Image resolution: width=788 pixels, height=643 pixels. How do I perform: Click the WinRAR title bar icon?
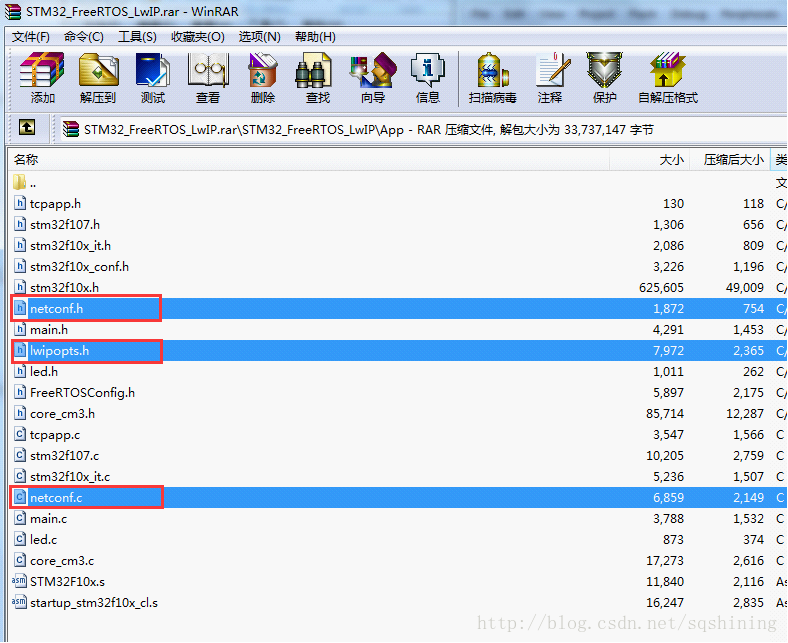13,11
